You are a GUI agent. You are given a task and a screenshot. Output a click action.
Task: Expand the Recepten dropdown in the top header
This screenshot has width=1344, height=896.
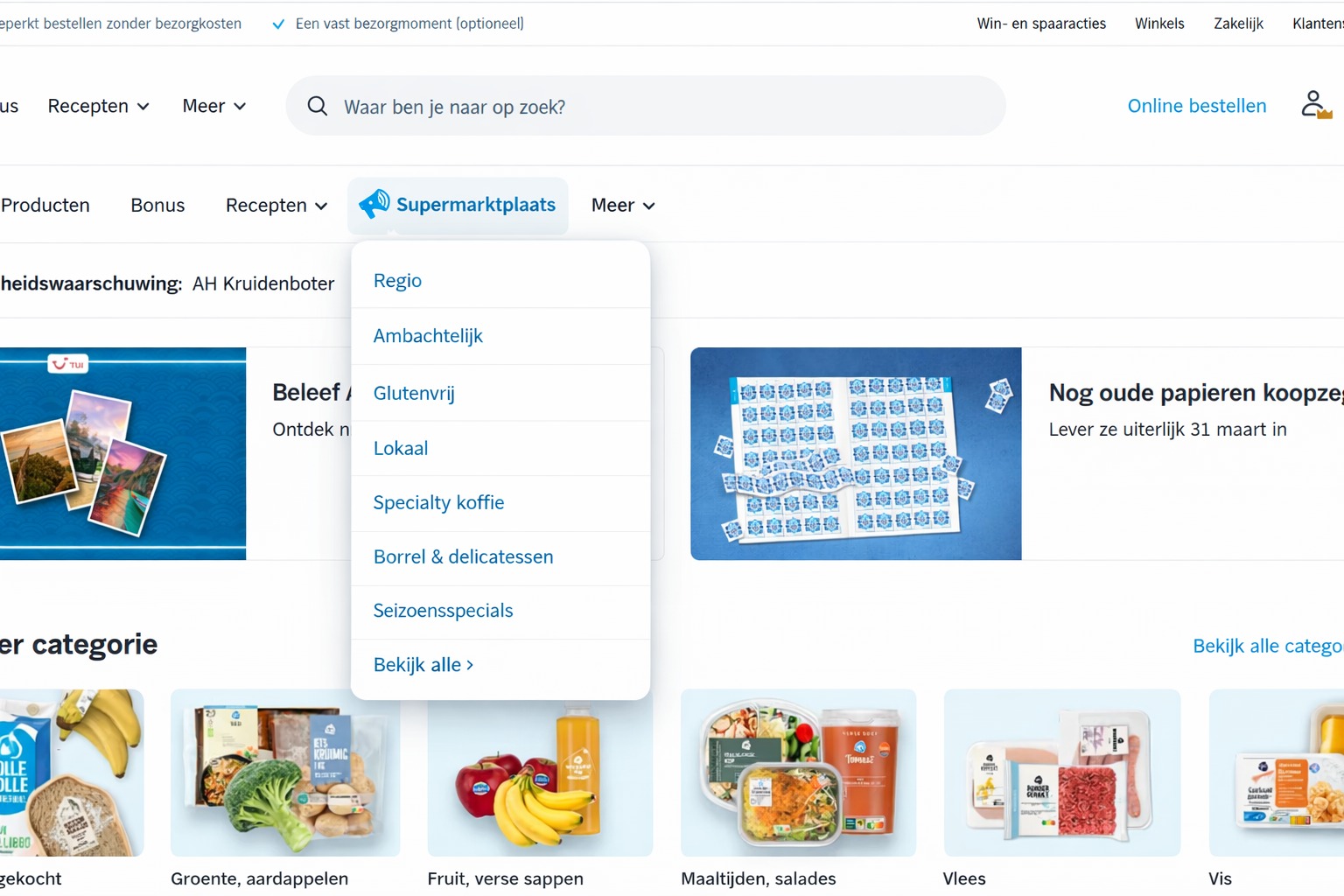coord(99,106)
